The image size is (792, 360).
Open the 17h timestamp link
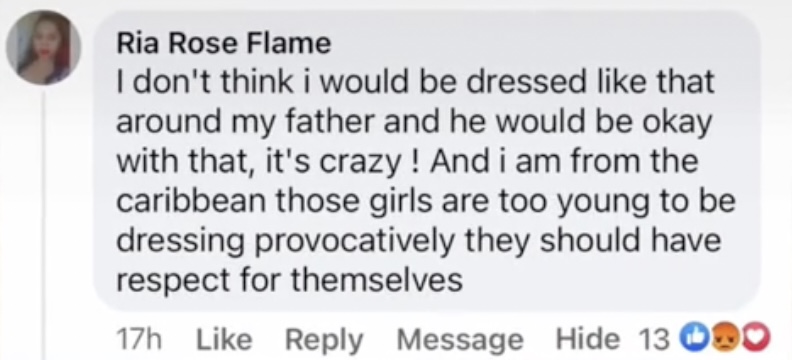click(138, 339)
